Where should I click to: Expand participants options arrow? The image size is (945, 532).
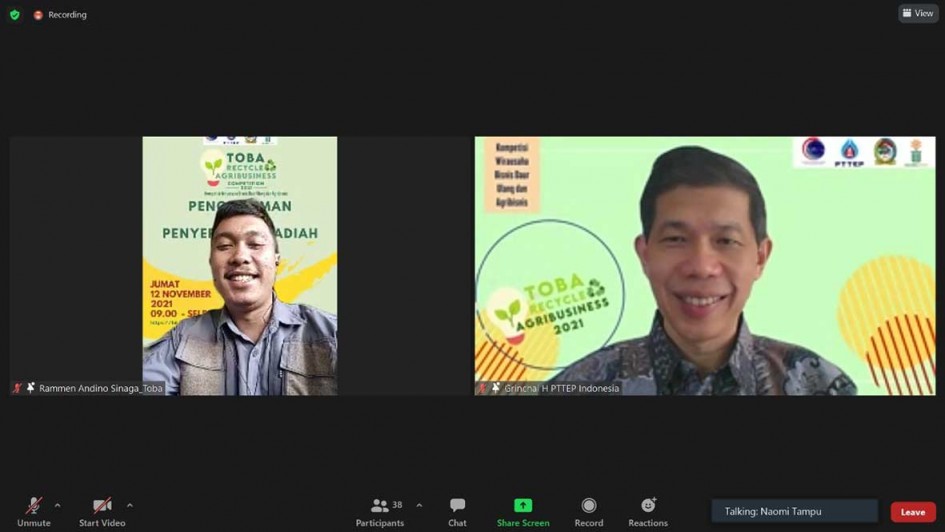pos(419,505)
